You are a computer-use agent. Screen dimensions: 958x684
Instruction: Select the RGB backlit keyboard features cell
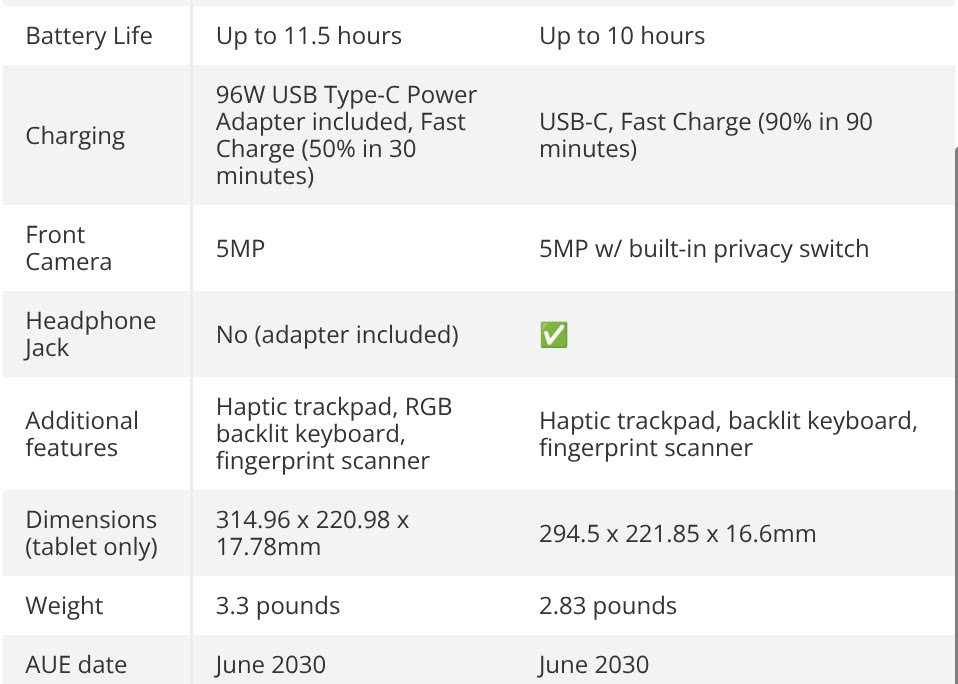point(334,434)
